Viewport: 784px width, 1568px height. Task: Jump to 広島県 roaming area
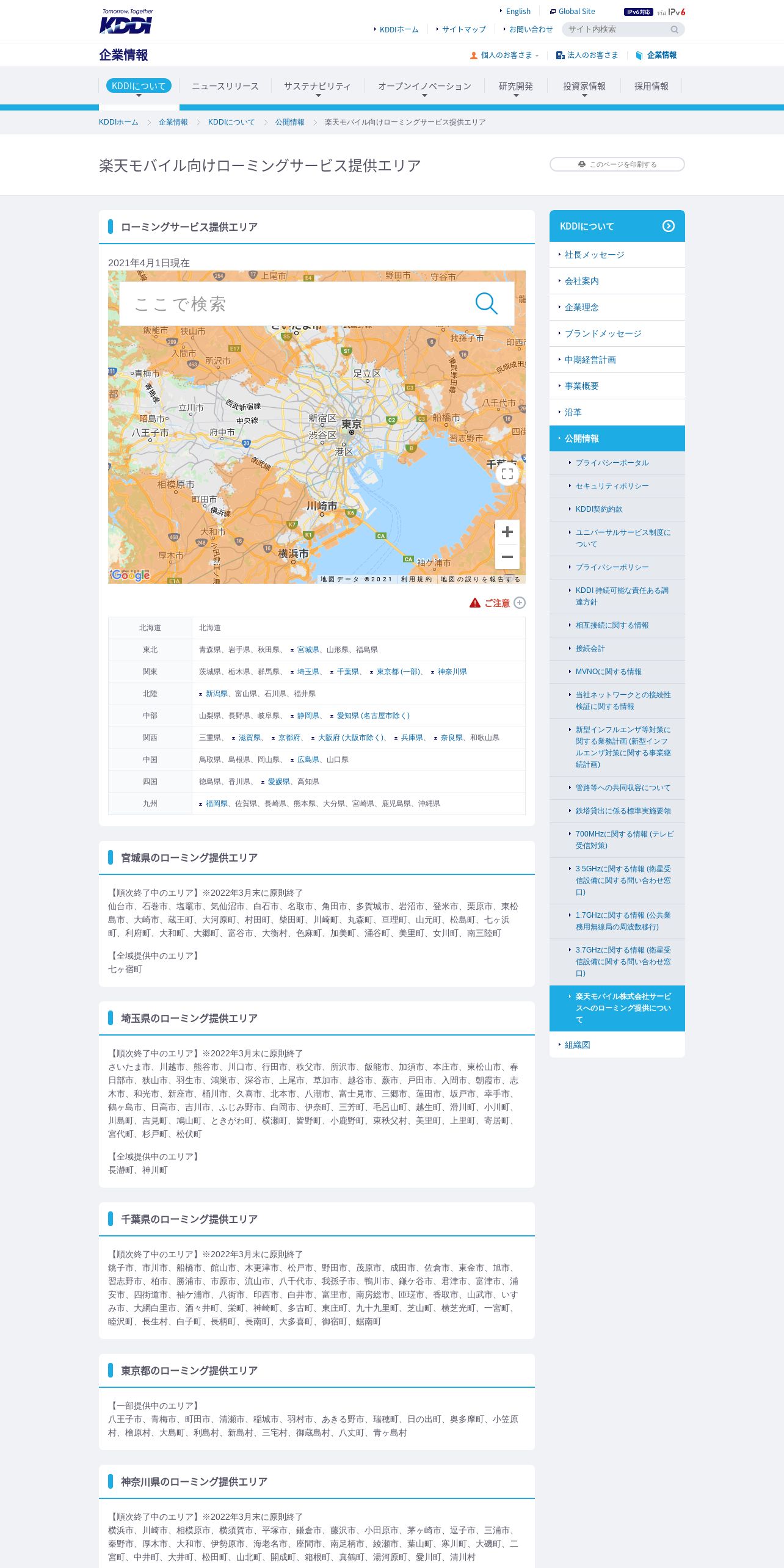(308, 760)
